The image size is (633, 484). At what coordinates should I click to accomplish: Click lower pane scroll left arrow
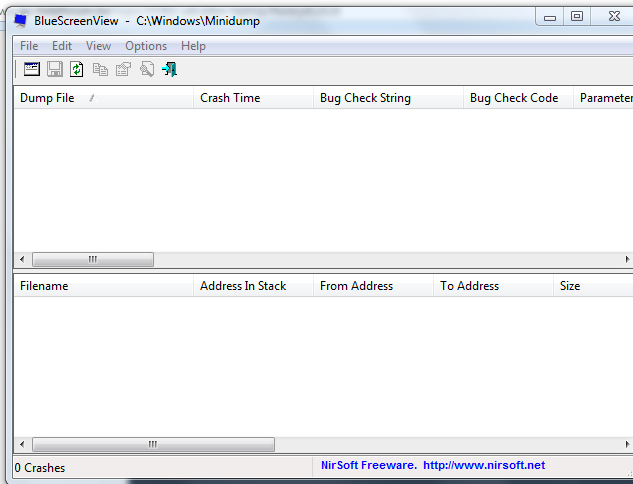[x=22, y=444]
